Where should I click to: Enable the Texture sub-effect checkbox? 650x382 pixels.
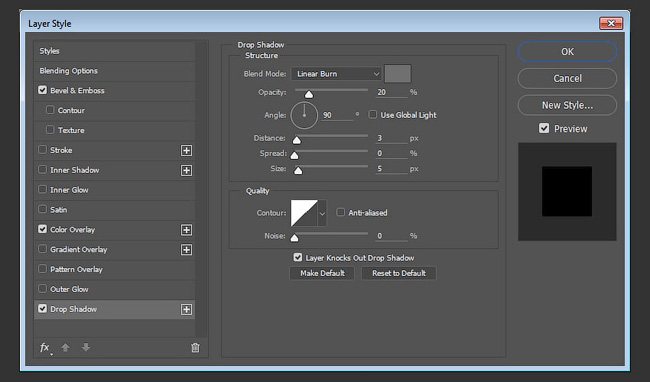(50, 130)
